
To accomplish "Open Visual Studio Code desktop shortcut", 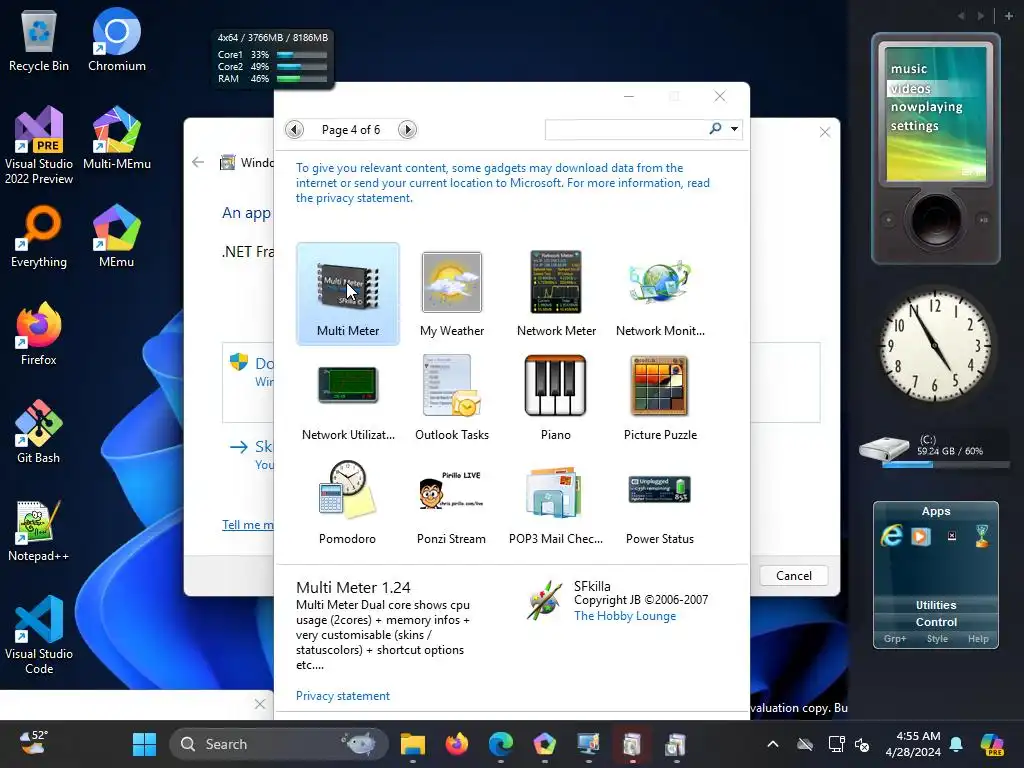I will [x=39, y=635].
